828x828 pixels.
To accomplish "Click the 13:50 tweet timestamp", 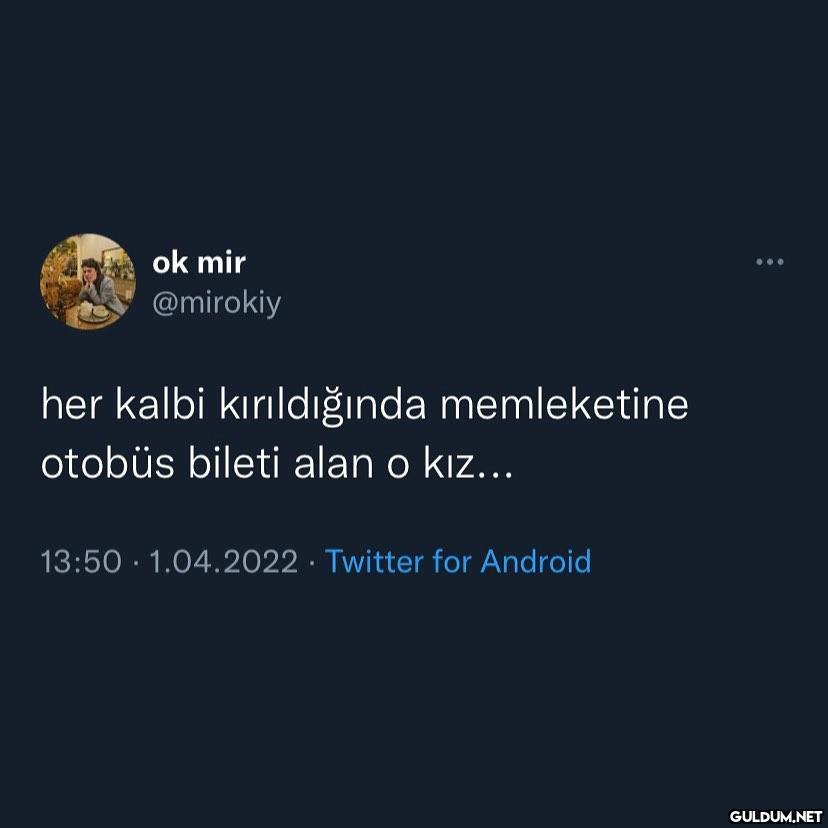I will click(81, 561).
